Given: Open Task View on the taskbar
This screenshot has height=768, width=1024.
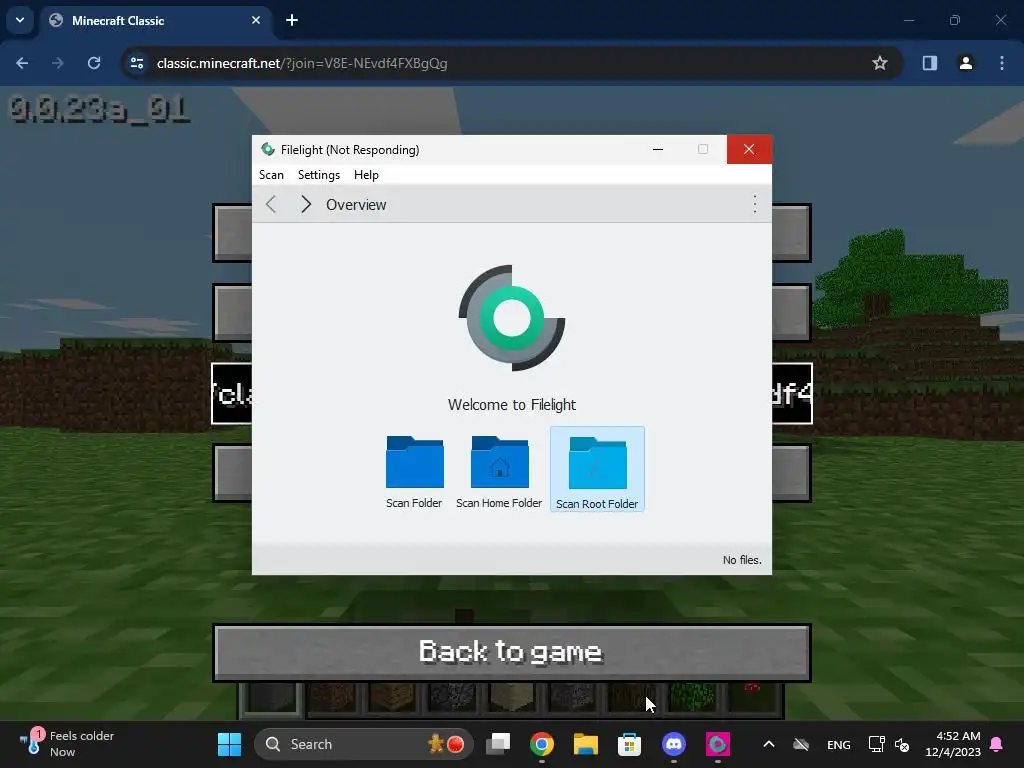Looking at the screenshot, I should click(x=498, y=744).
